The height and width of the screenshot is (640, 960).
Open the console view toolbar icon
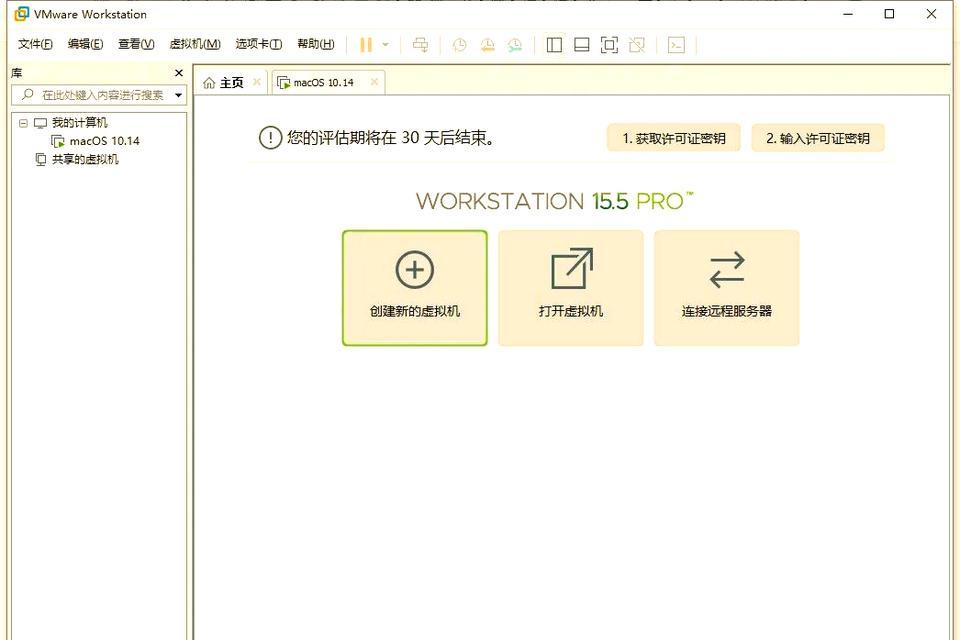pyautogui.click(x=677, y=45)
